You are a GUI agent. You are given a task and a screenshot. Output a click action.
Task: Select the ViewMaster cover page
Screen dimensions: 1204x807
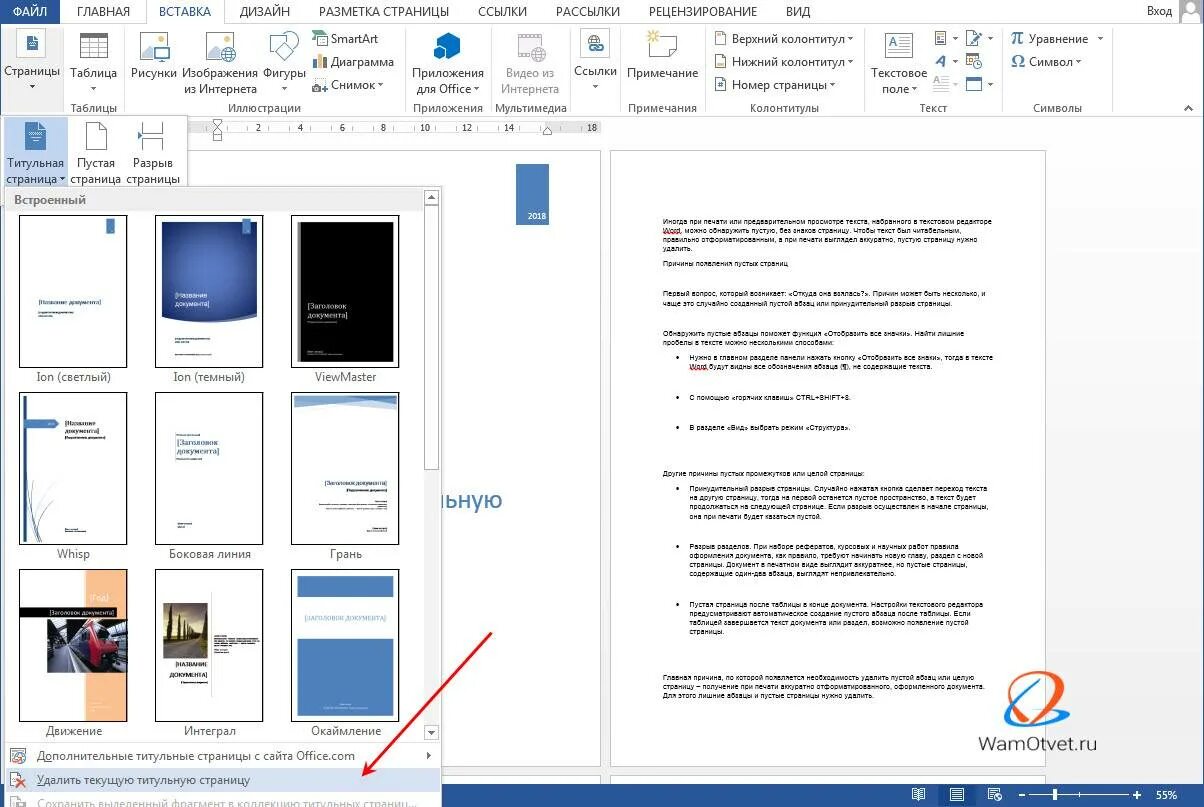(x=345, y=300)
